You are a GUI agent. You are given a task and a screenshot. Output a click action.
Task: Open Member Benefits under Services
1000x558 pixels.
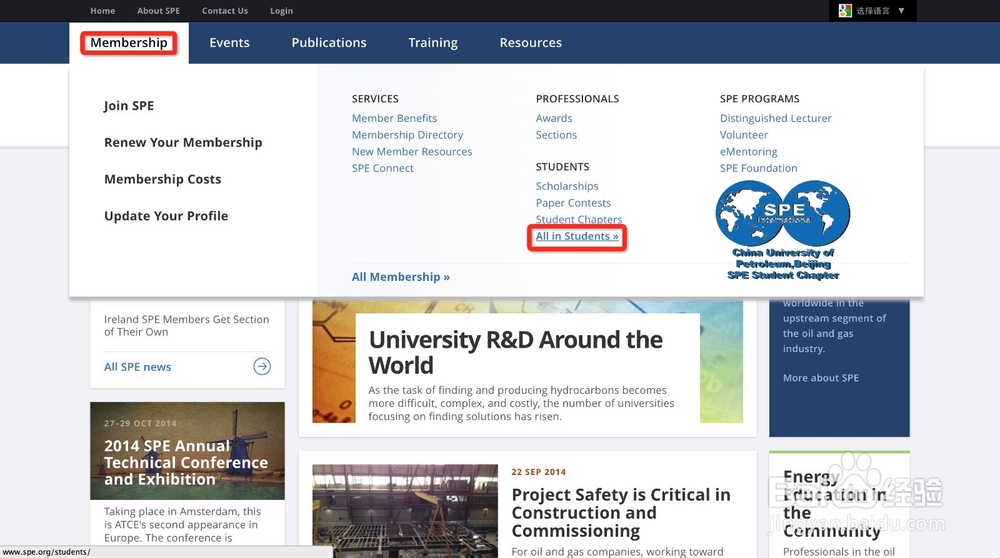(394, 118)
